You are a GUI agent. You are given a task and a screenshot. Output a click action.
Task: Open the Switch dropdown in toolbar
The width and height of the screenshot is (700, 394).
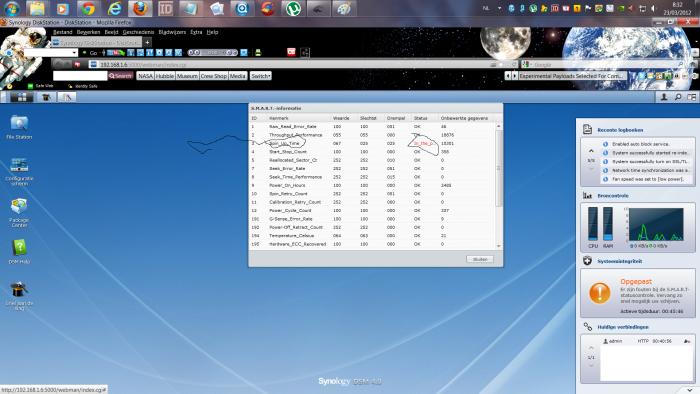click(x=261, y=76)
